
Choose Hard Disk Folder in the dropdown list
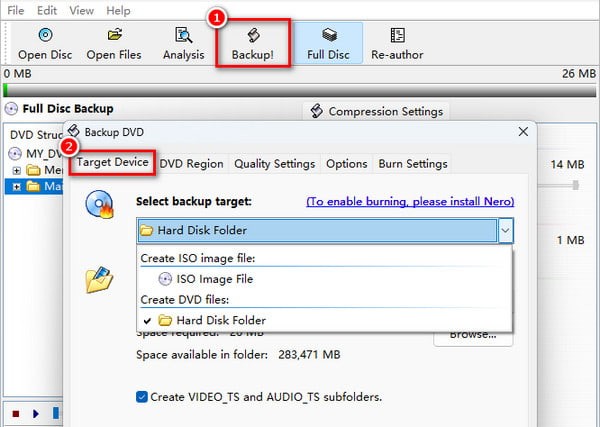(x=324, y=320)
